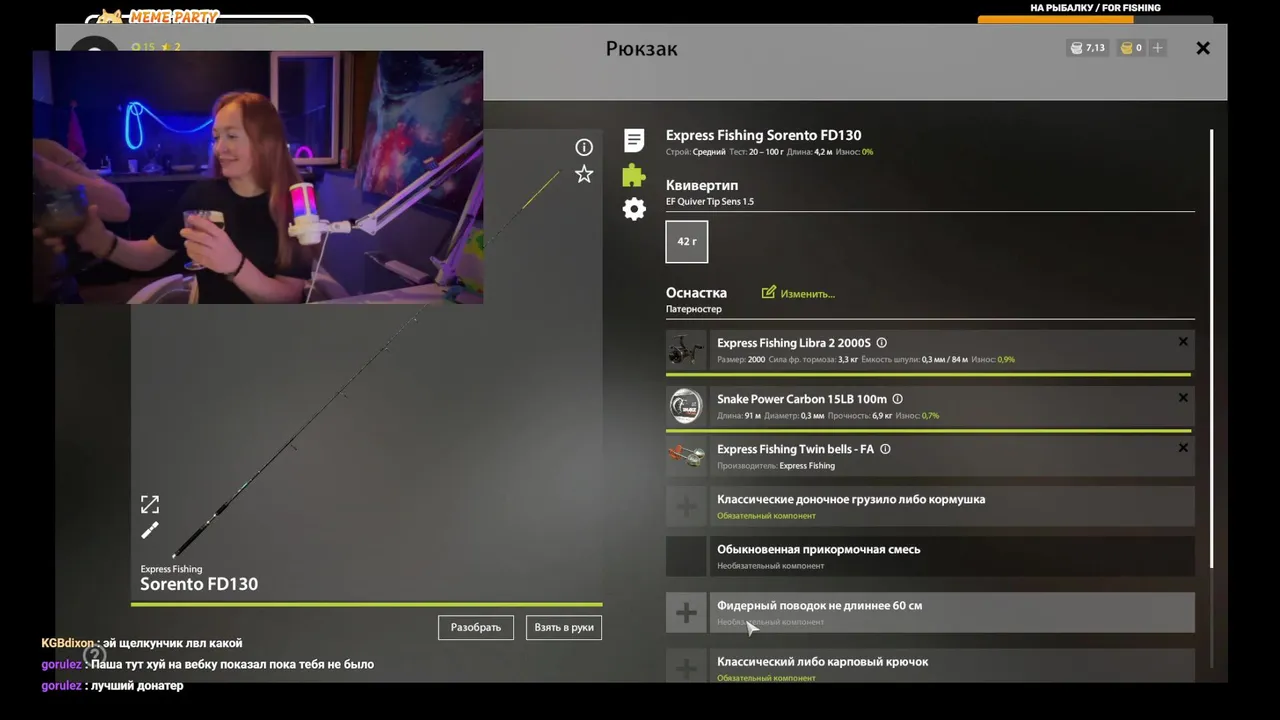Click the Классические доночное грузило либо кормушка label

click(x=851, y=499)
